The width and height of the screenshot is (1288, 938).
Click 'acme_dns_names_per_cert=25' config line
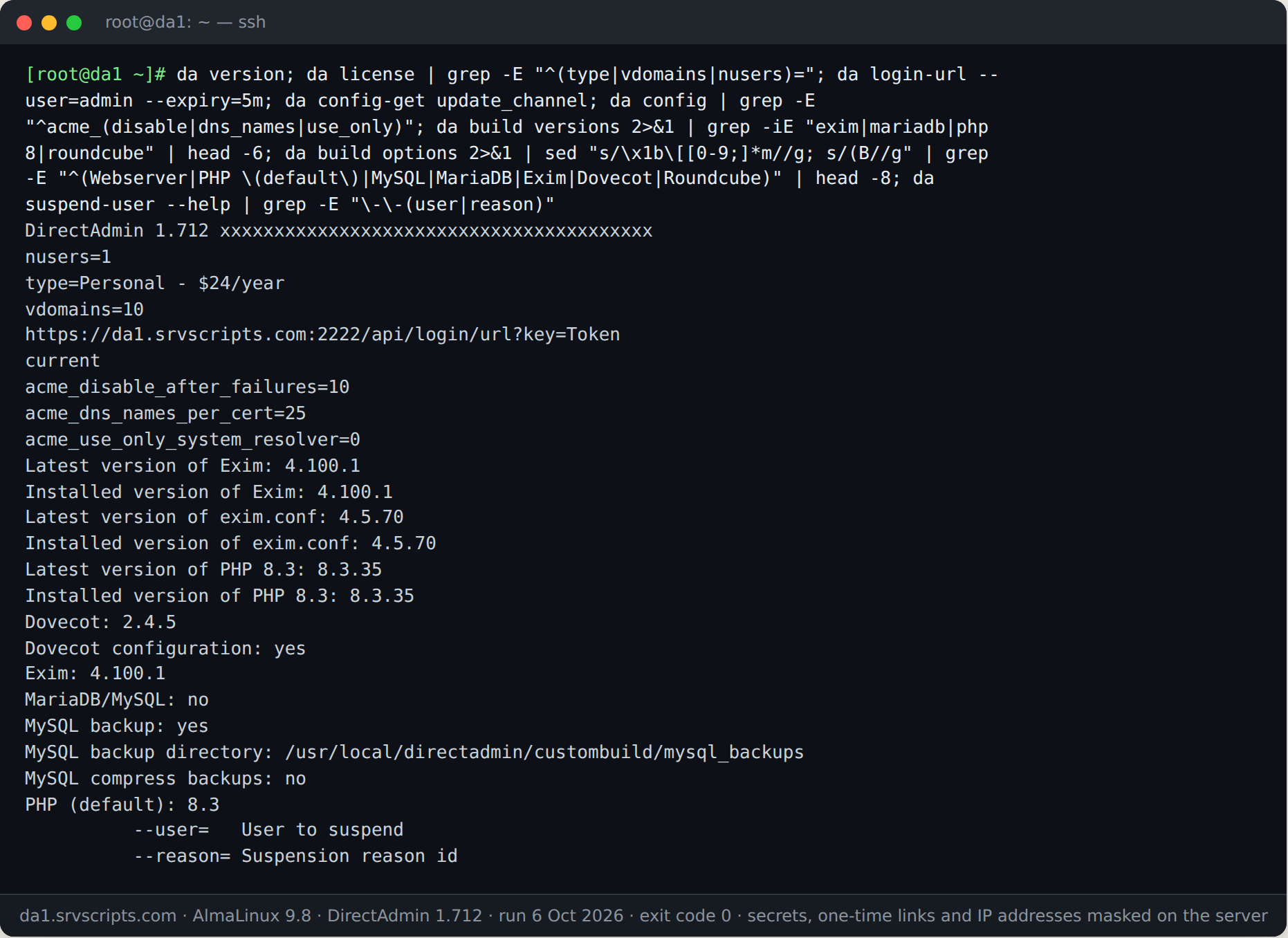(165, 413)
